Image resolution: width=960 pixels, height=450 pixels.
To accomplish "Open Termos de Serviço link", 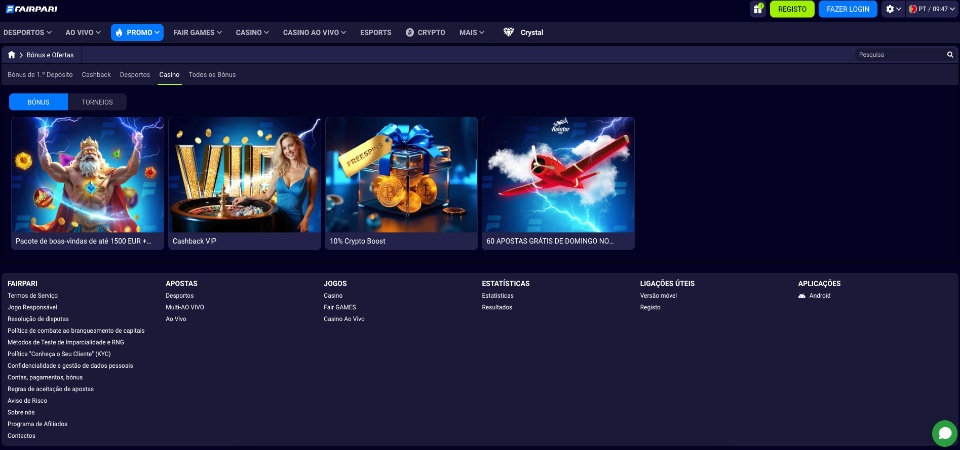I will click(x=32, y=296).
